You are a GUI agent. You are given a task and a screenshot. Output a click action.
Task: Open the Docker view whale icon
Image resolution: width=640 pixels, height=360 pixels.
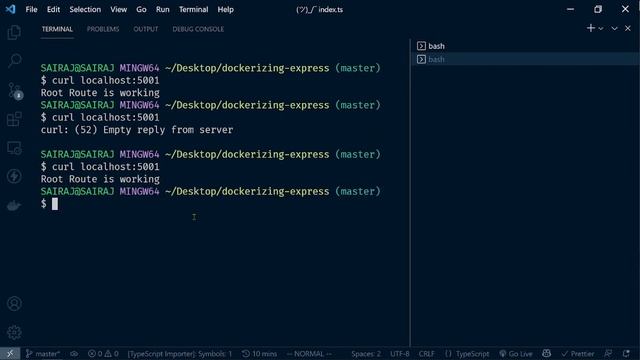(x=14, y=205)
